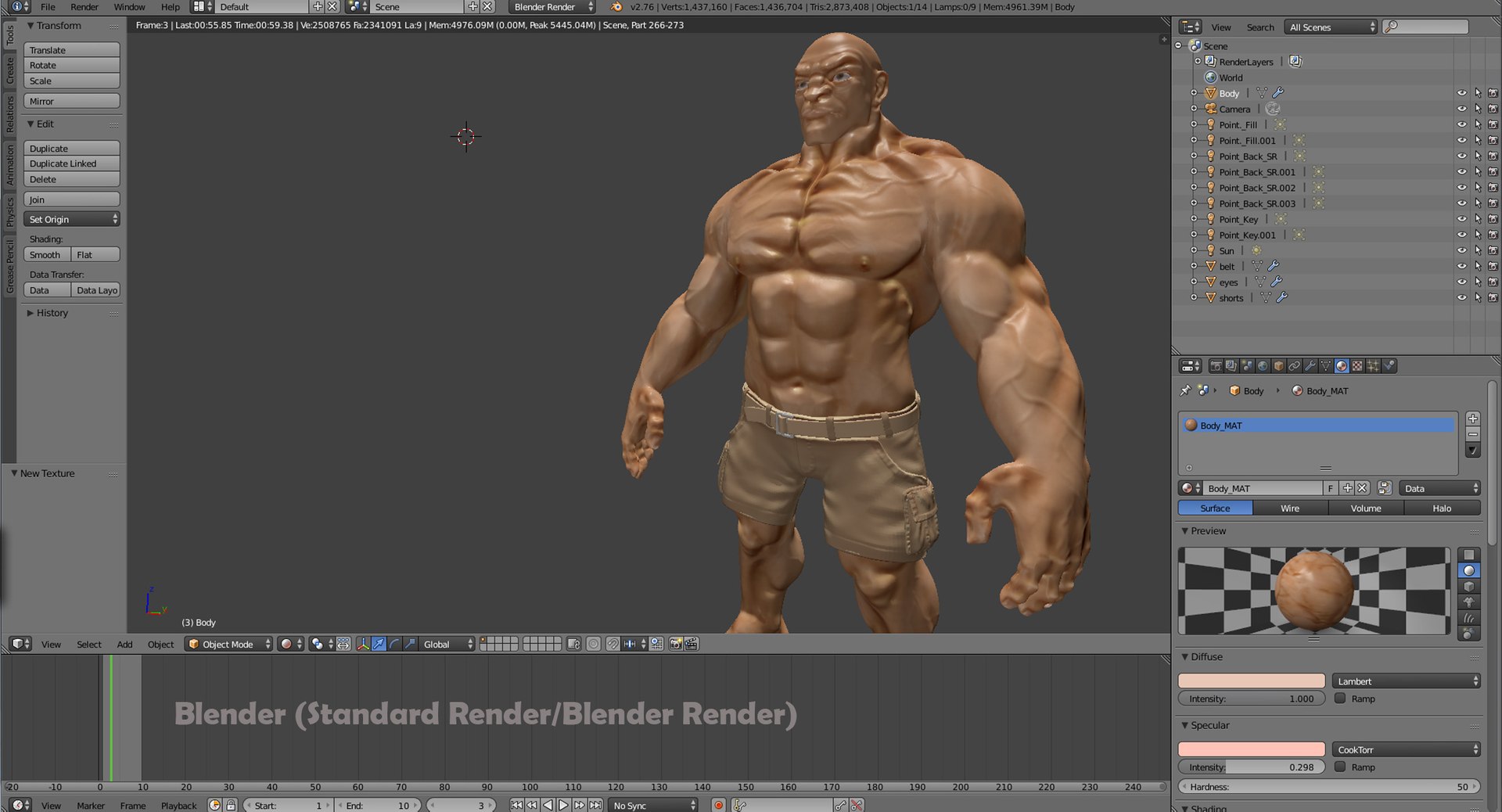Toggle visibility eye for Body object
This screenshot has width=1502, height=812.
coord(1461,93)
